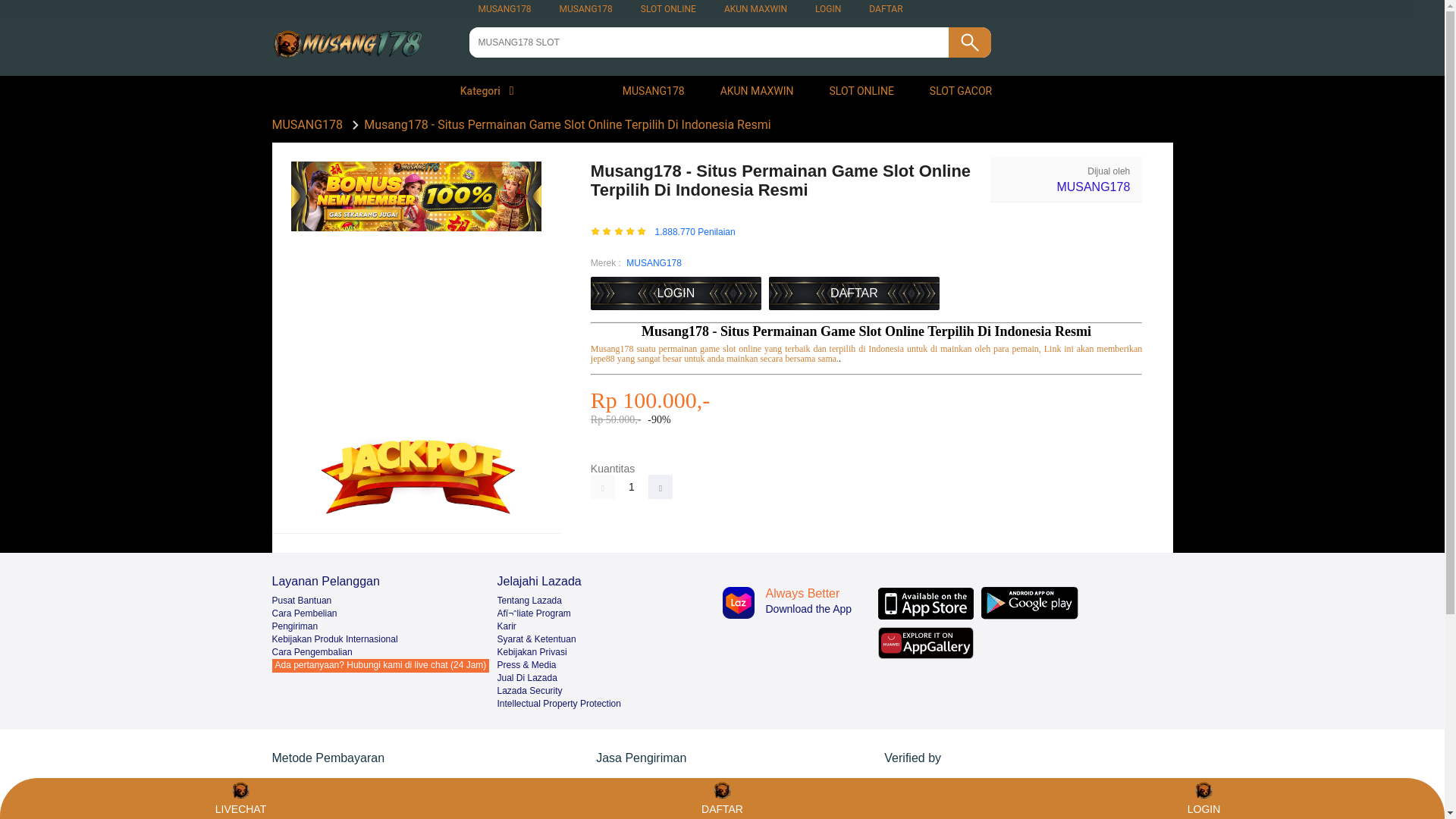The image size is (1456, 819).
Task: Open Kebijakan Privasi link
Action: (x=532, y=652)
